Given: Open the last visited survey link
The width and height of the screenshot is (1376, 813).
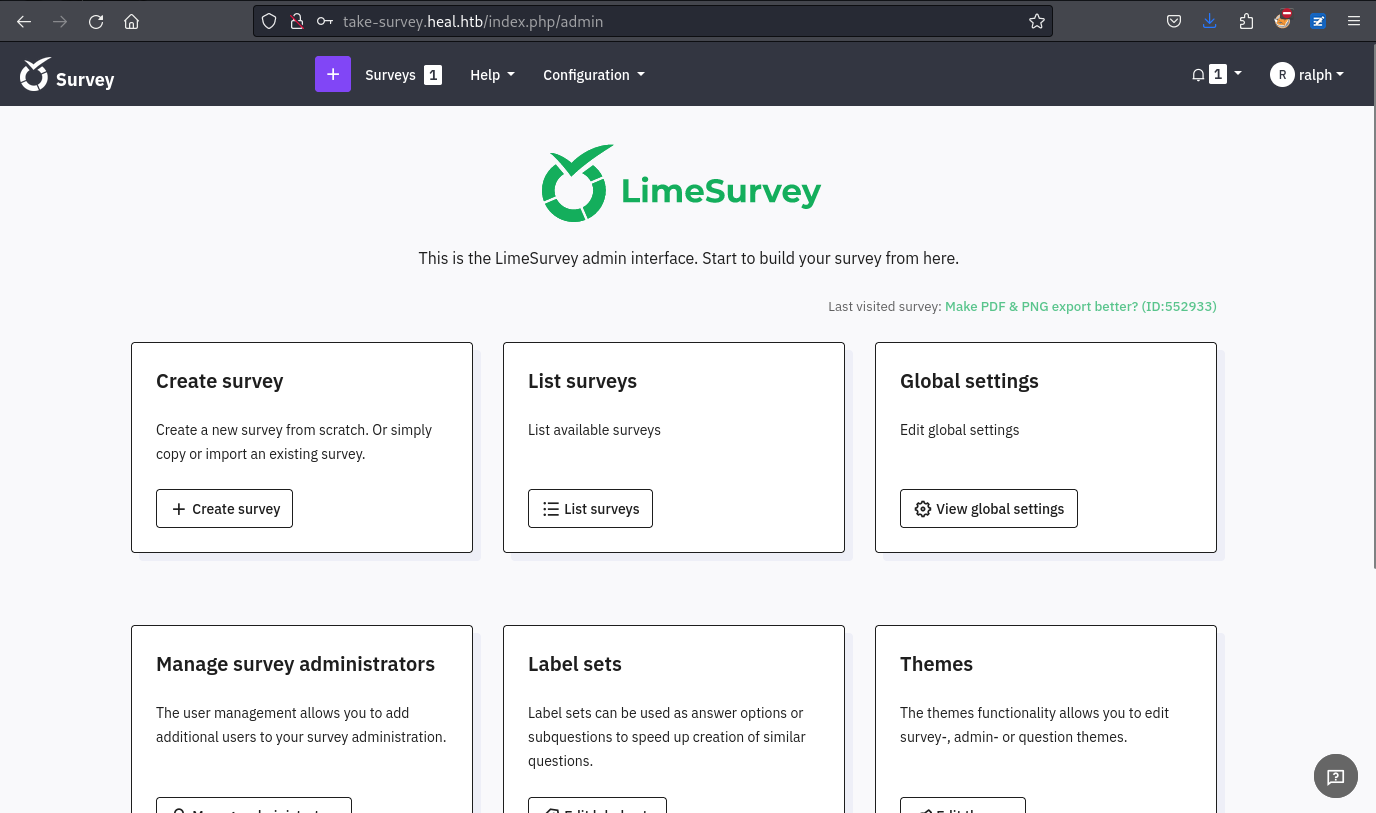Looking at the screenshot, I should pyautogui.click(x=1081, y=307).
